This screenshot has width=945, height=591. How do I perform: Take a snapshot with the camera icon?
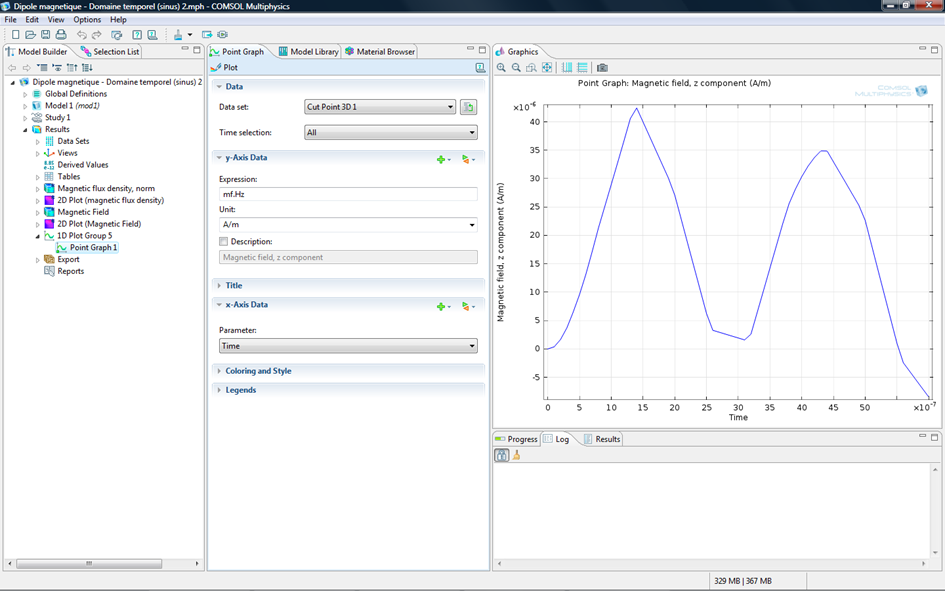(602, 68)
